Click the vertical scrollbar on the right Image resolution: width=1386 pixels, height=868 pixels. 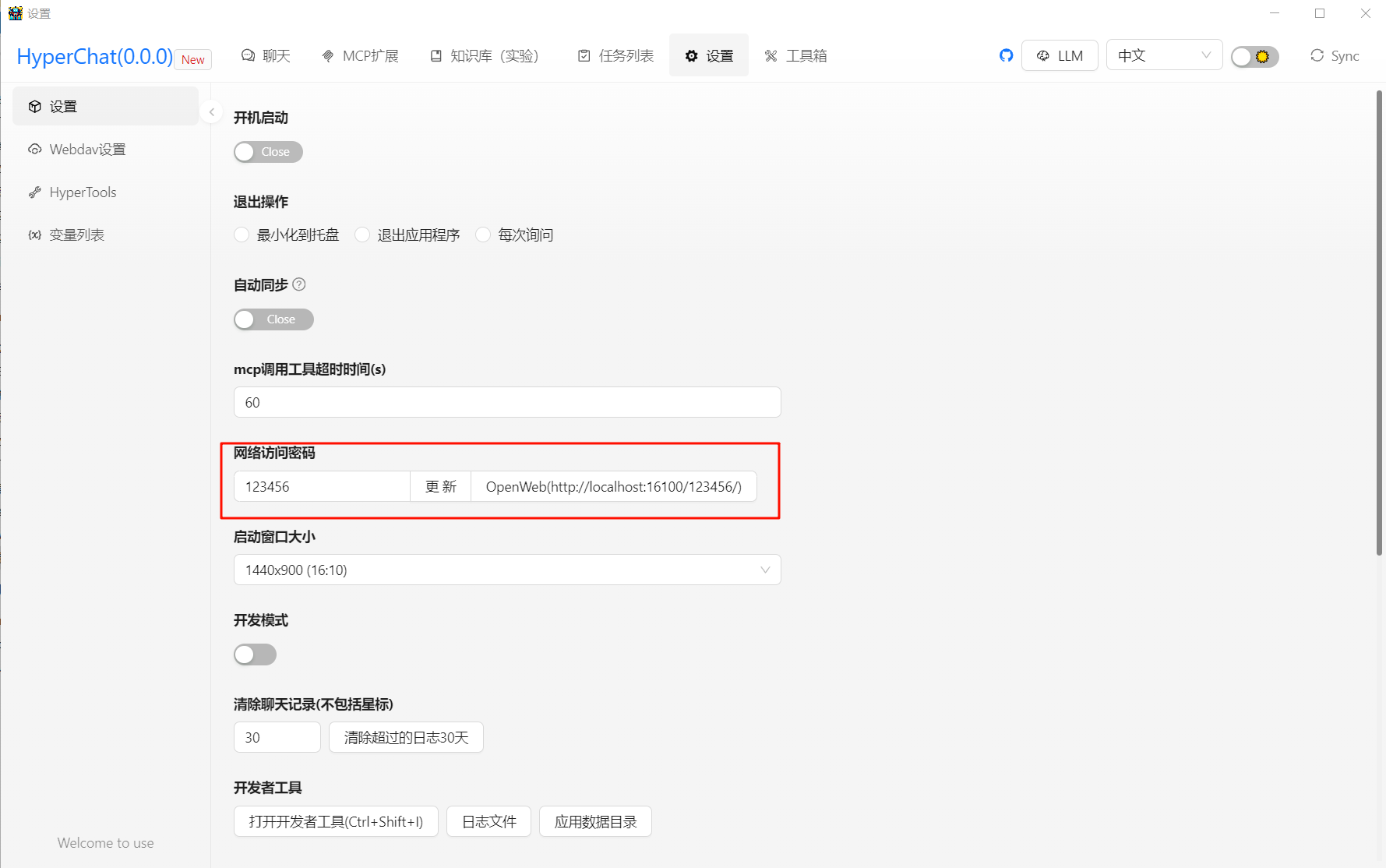1379,323
